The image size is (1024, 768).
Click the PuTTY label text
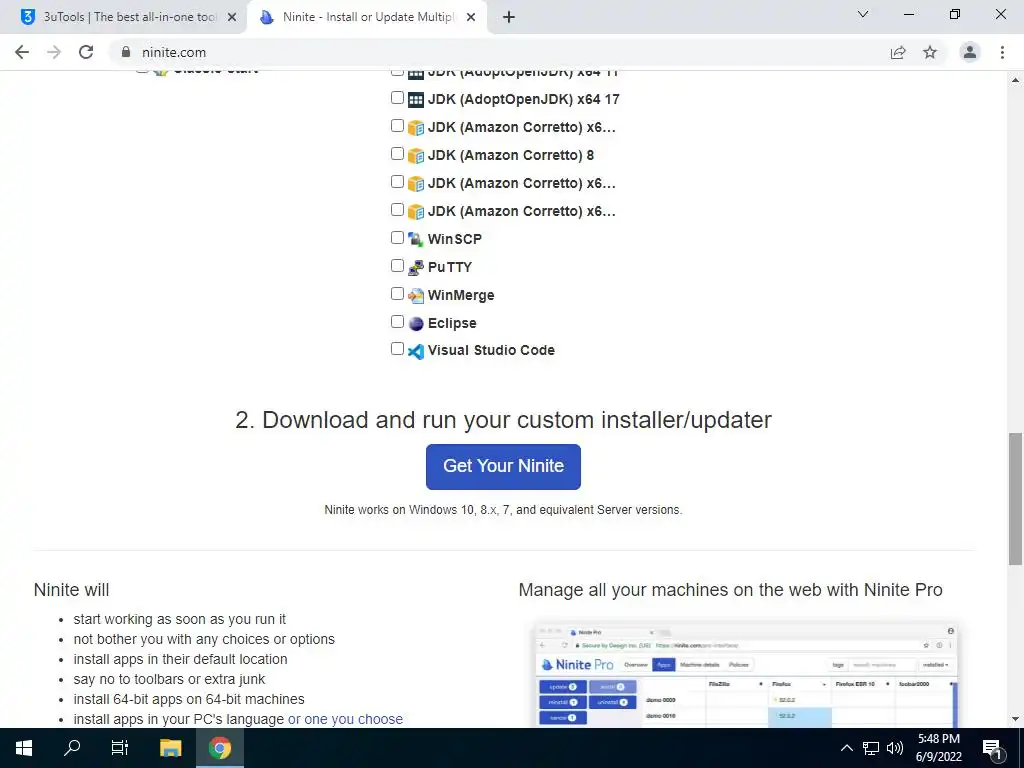[449, 267]
